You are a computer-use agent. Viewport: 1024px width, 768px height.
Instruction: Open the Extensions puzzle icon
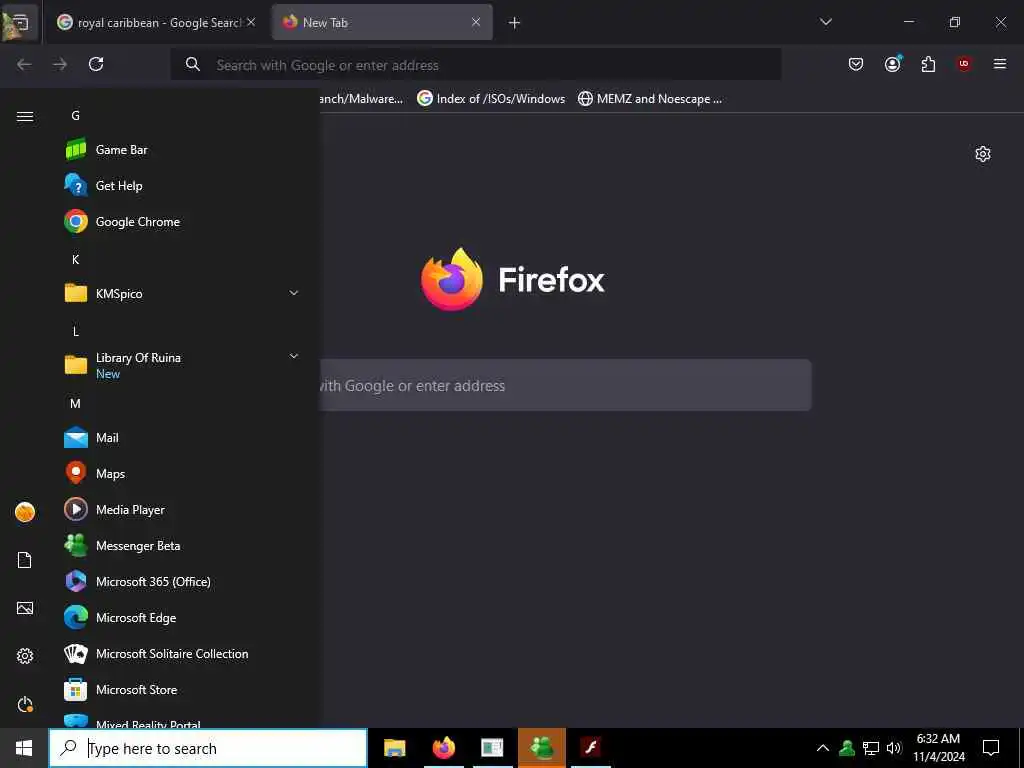[x=928, y=64]
